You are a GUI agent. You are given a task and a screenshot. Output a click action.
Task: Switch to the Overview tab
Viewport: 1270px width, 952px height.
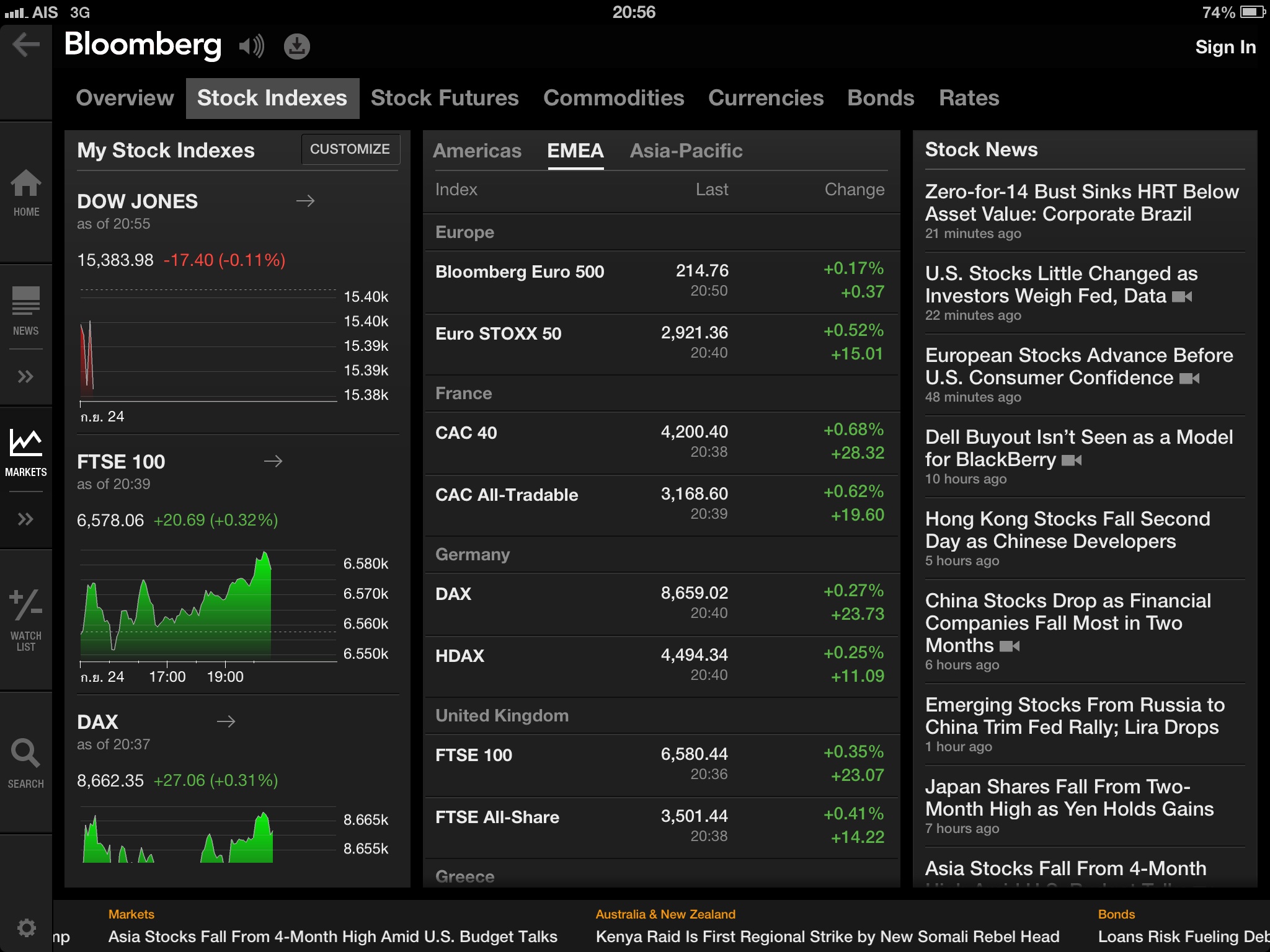(125, 98)
